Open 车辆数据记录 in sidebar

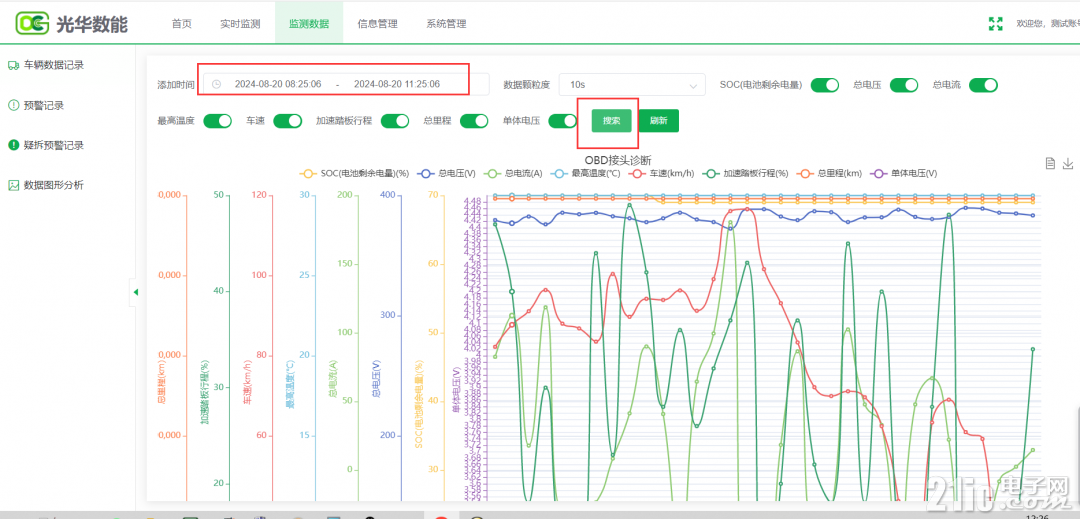[x=54, y=65]
